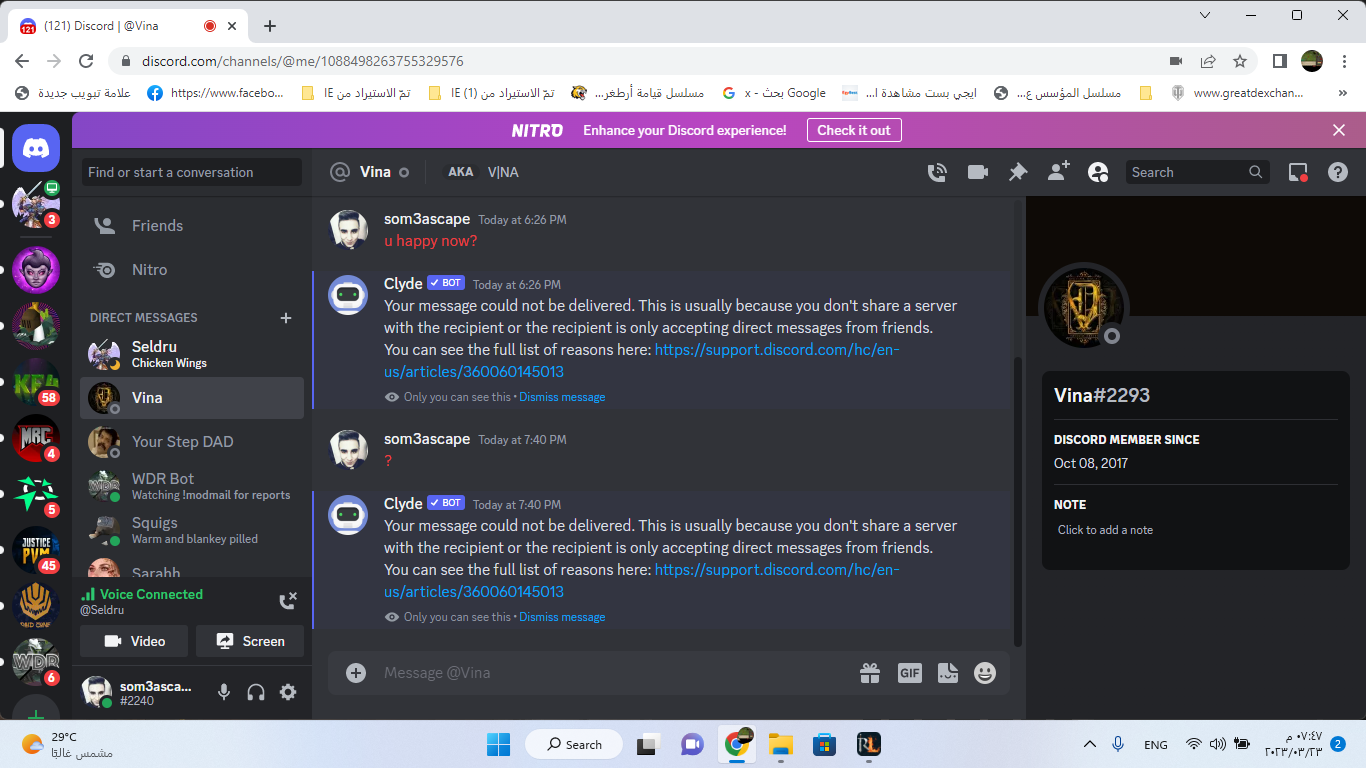Open WDR Bot conversation

click(x=192, y=486)
